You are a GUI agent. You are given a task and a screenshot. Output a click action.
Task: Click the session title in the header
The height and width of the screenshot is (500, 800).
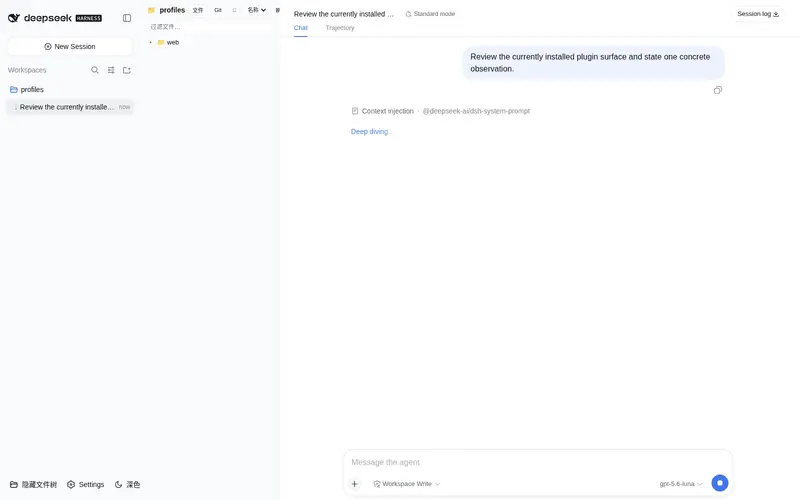343,14
